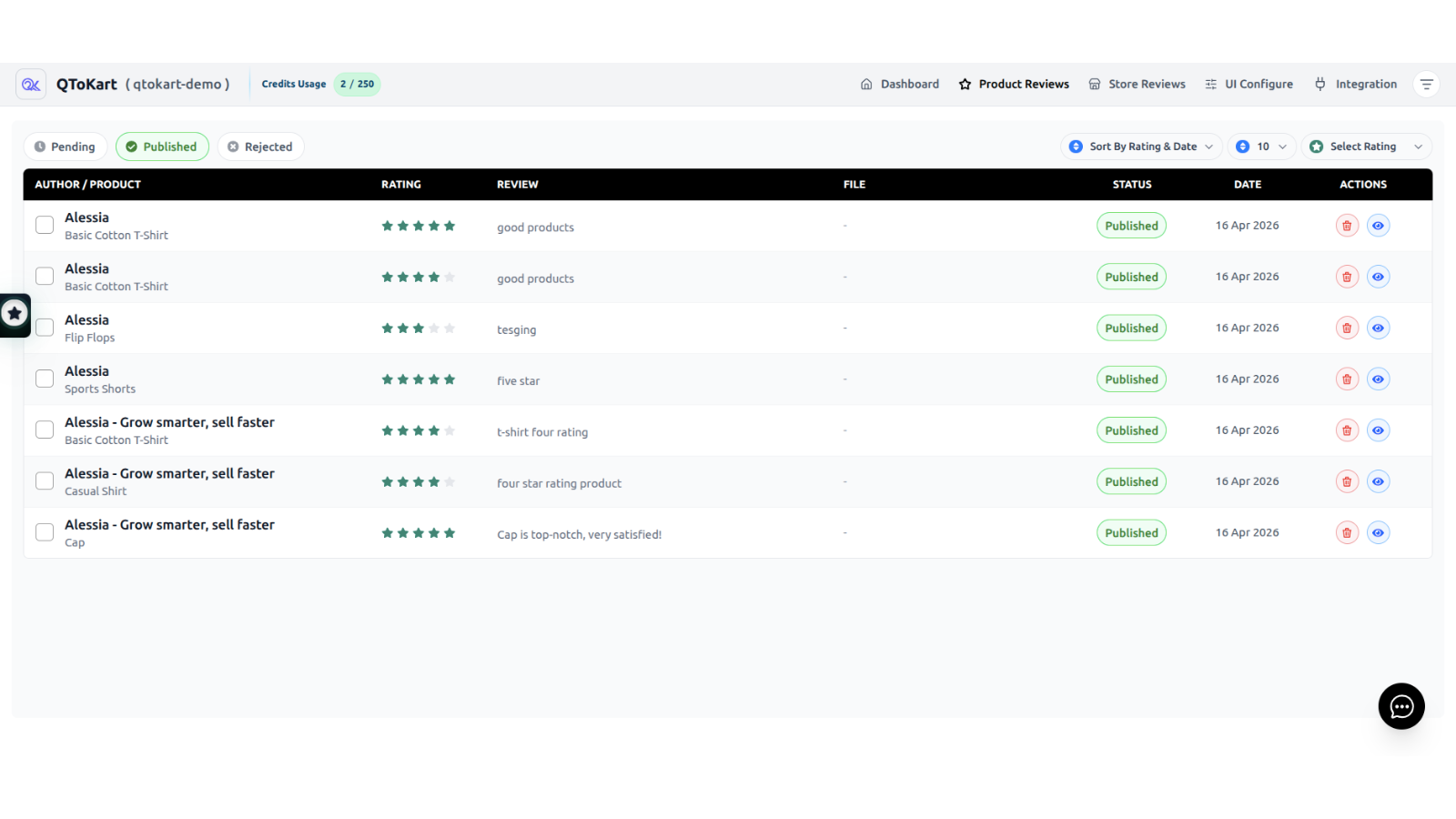Click the star widget on left edge
Screen dimensions: 1456x819
(15, 315)
